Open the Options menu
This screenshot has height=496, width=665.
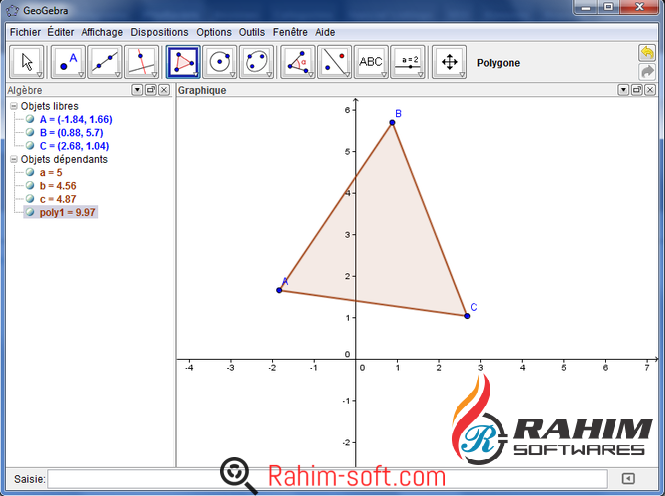tap(214, 32)
